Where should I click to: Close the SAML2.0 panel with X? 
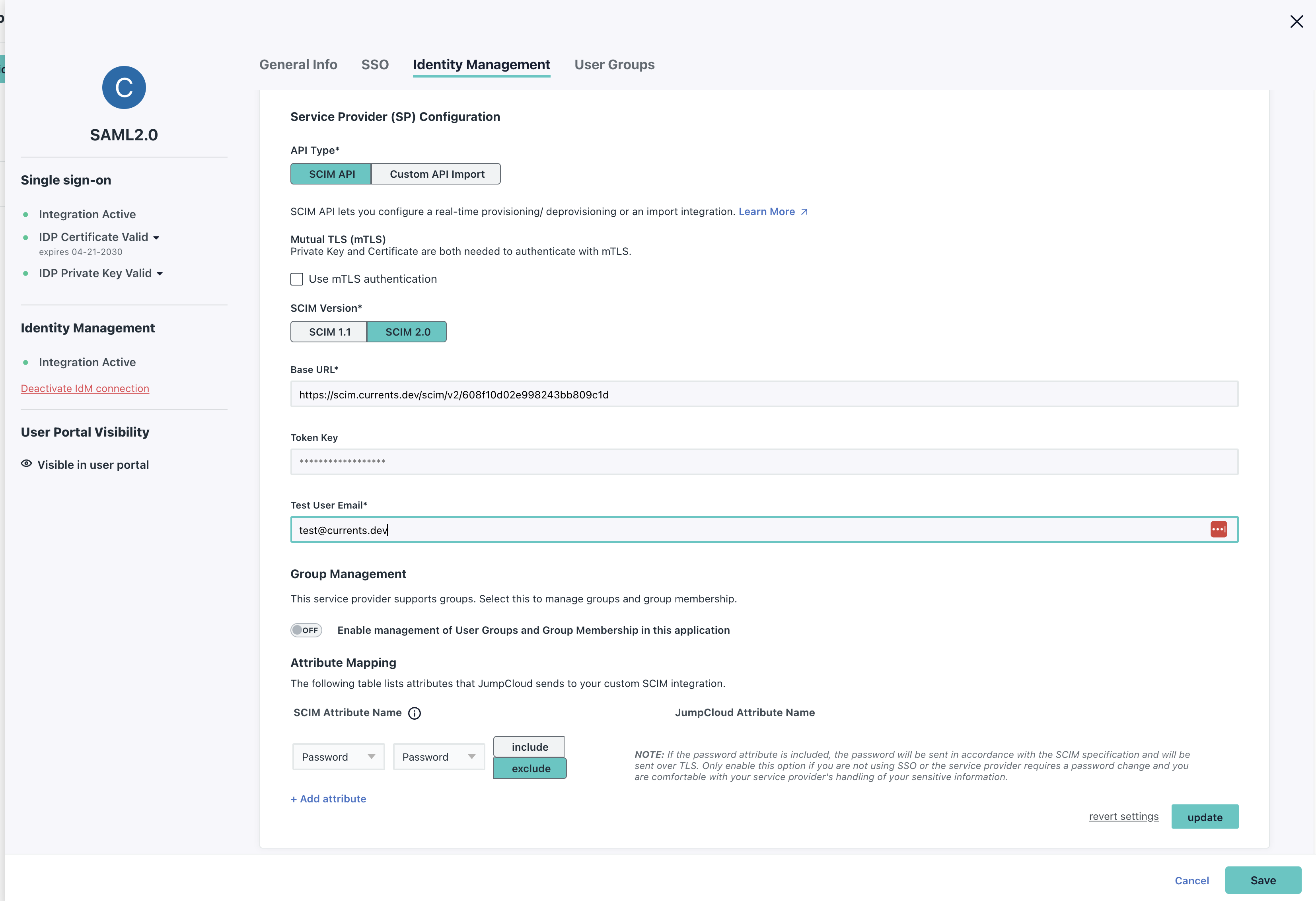(1296, 21)
